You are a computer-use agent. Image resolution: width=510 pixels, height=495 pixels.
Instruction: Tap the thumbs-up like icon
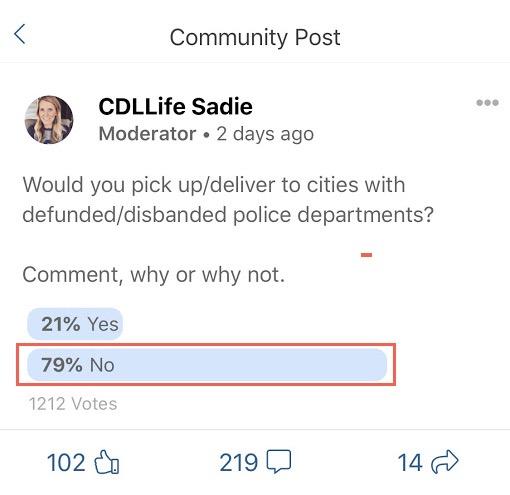pos(107,462)
